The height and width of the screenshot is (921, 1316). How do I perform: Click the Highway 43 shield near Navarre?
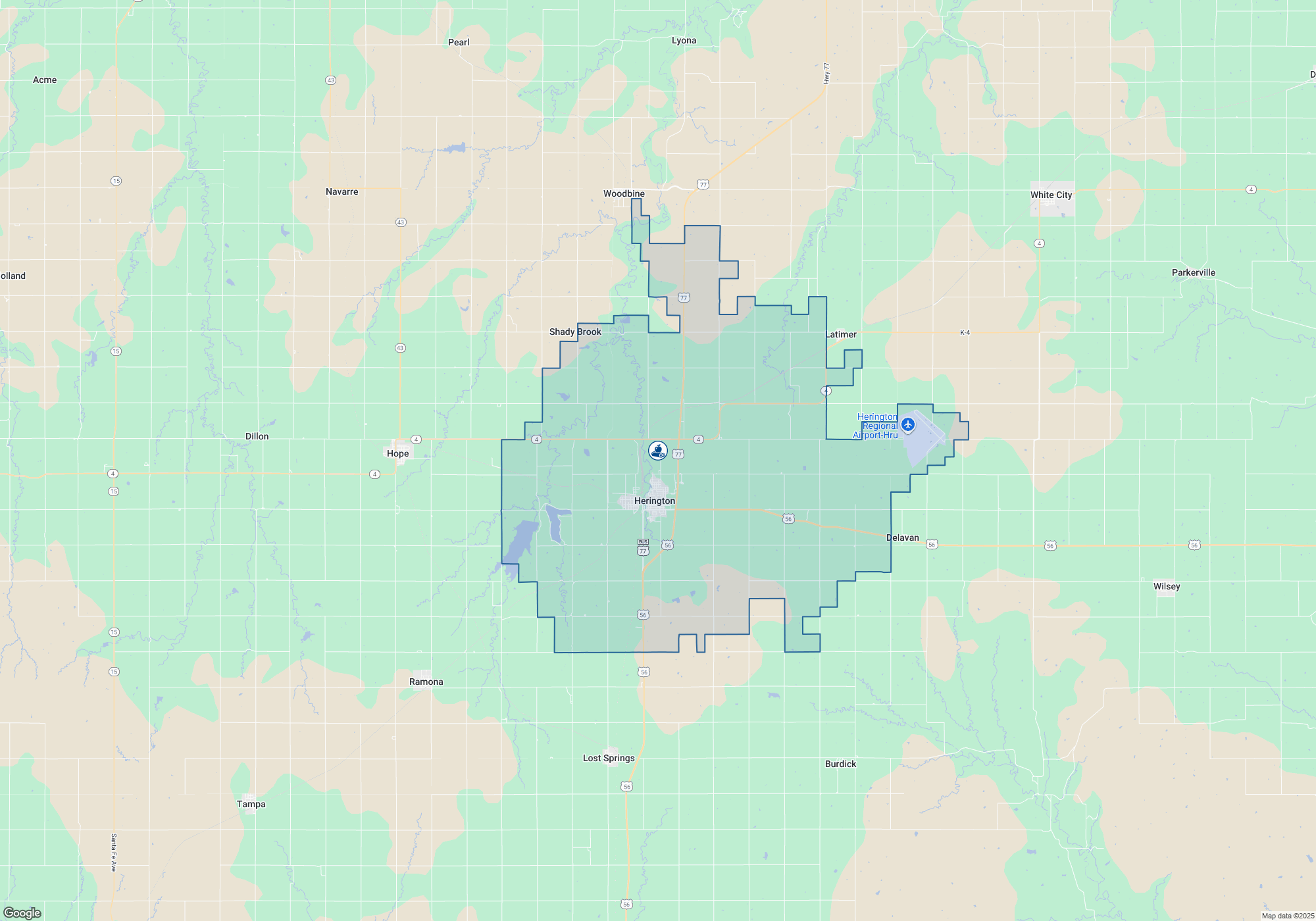401,222
